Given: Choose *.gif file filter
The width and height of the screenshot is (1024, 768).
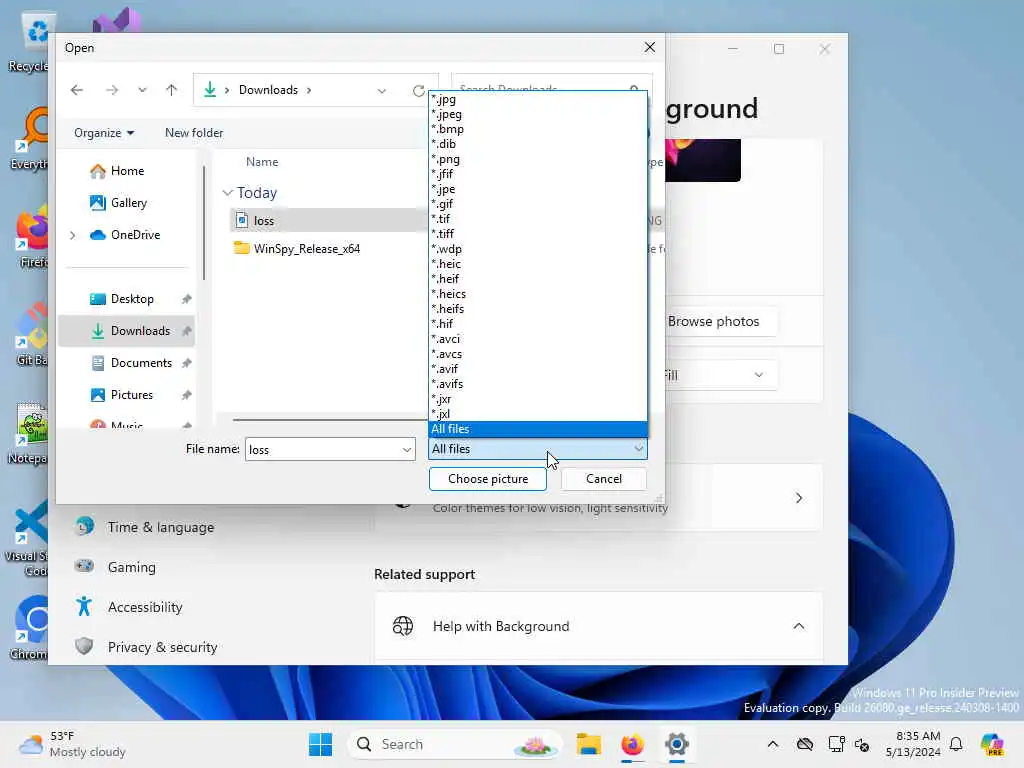Looking at the screenshot, I should (538, 204).
